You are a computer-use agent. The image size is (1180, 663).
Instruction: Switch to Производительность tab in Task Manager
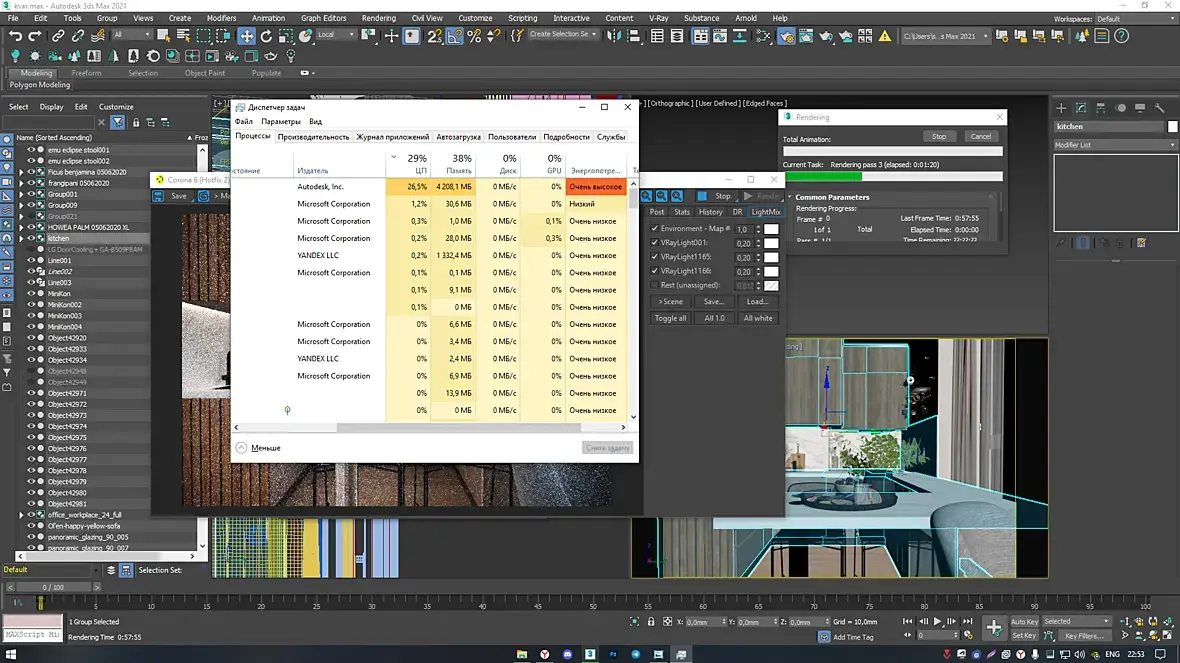pyautogui.click(x=313, y=137)
